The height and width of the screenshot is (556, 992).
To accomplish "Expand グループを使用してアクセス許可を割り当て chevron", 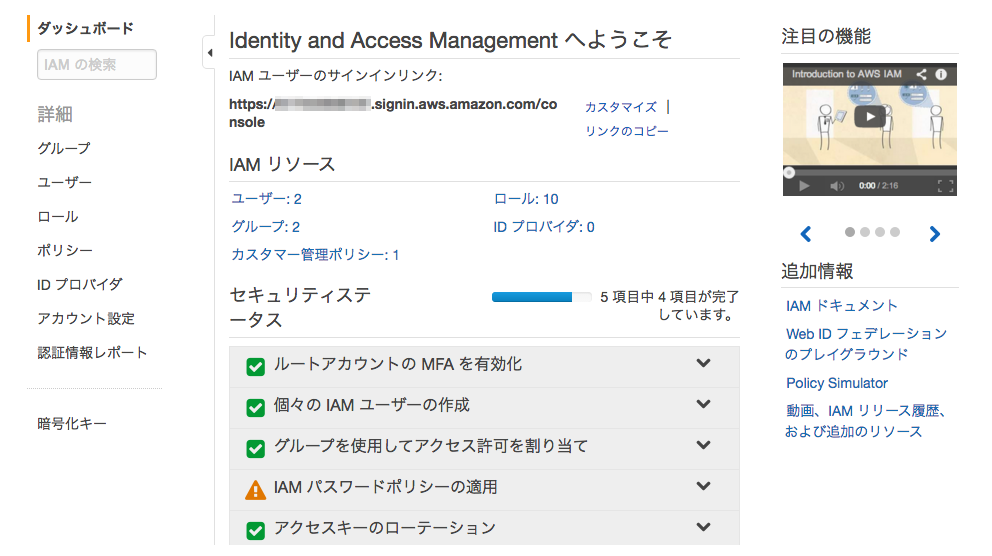I will coord(703,446).
